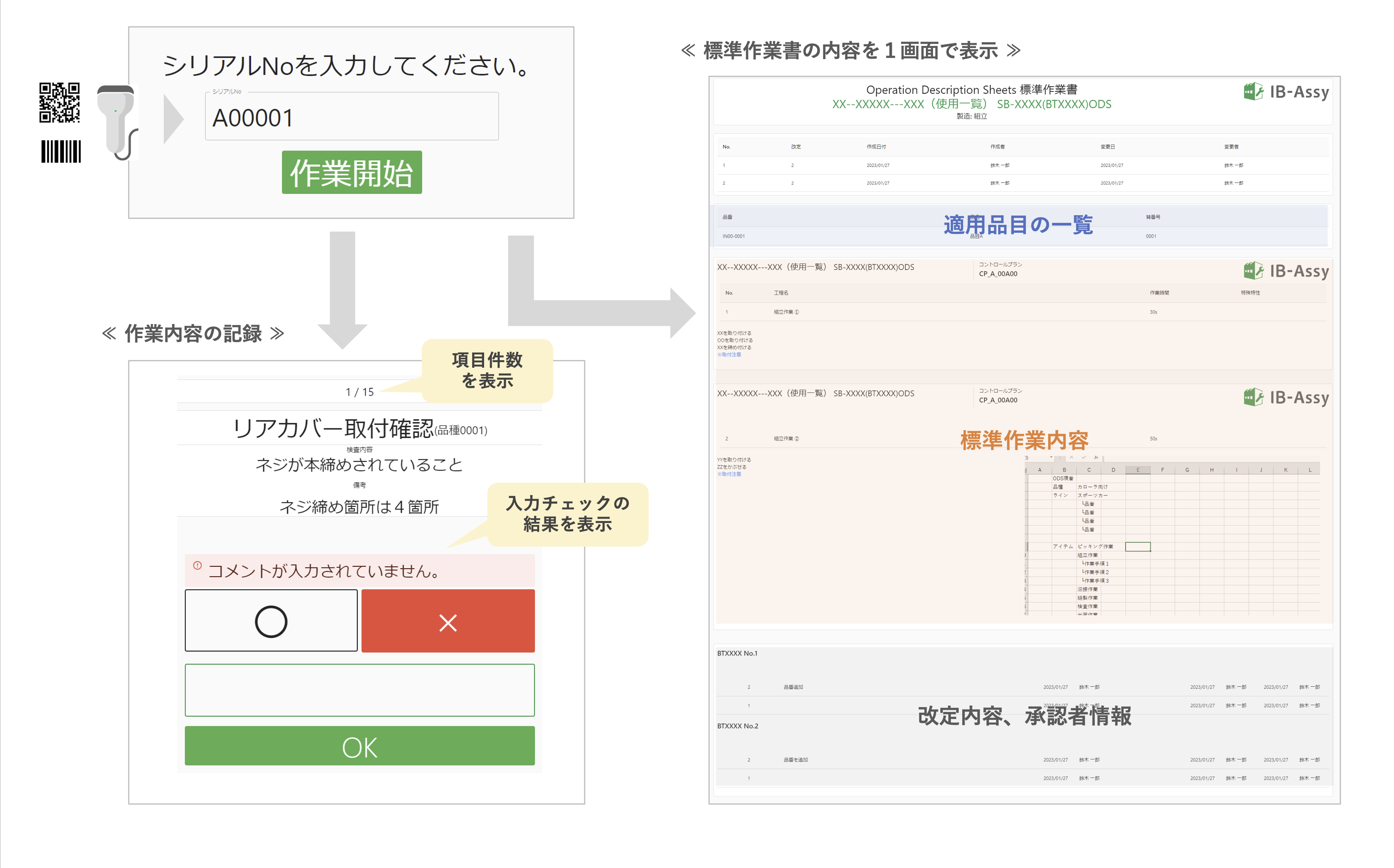This screenshot has width=1394, height=868.
Task: Click the BTXXXX No.2 section heading
Action: (x=738, y=726)
